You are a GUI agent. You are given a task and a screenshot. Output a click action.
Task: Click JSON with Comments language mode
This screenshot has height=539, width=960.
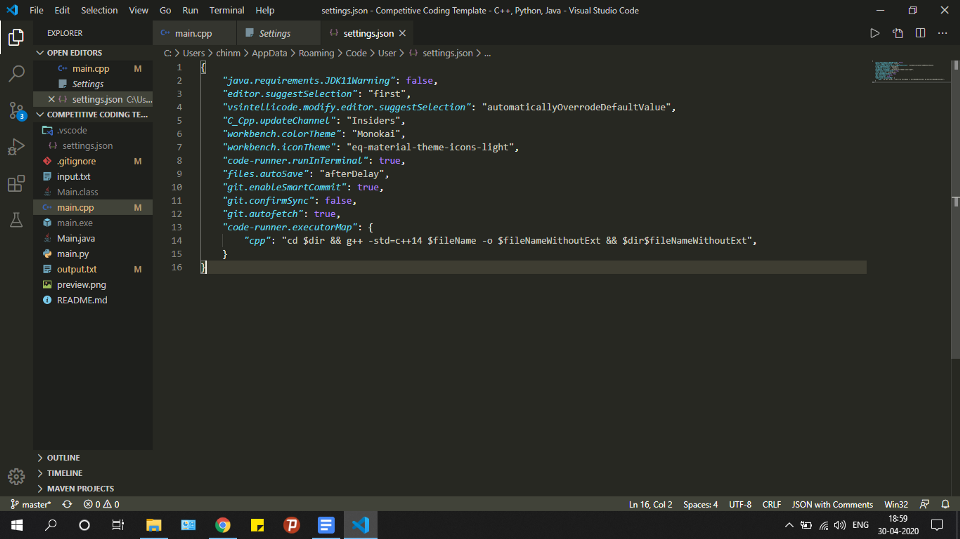tap(832, 504)
